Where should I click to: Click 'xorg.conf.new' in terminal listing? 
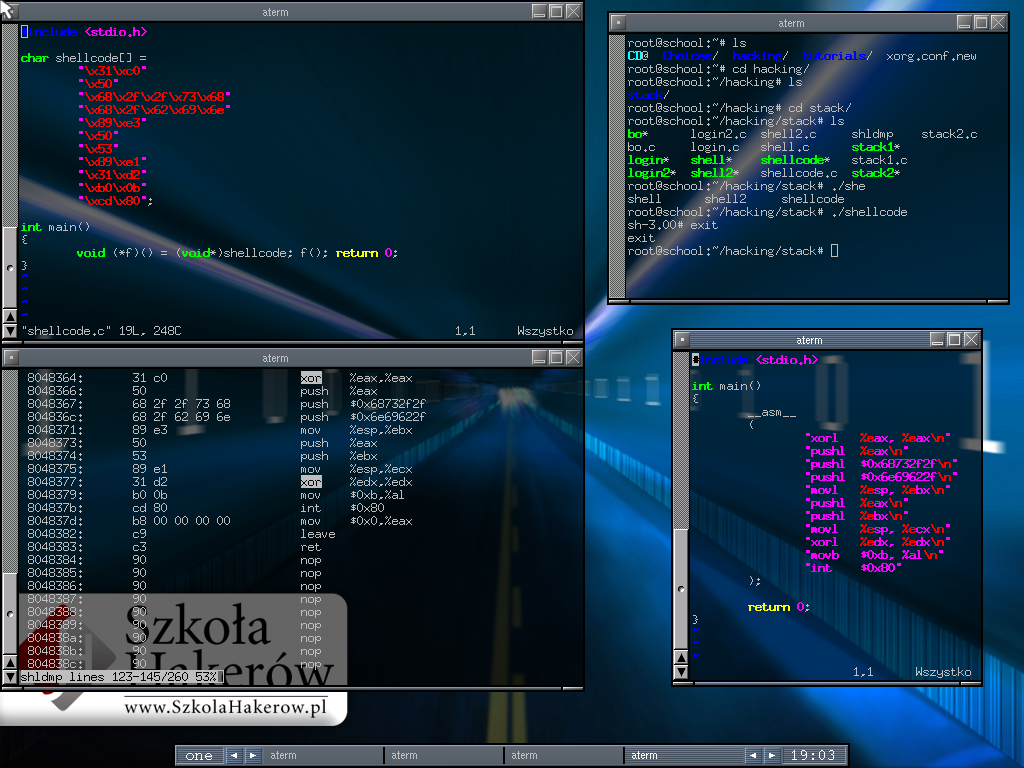(x=931, y=56)
